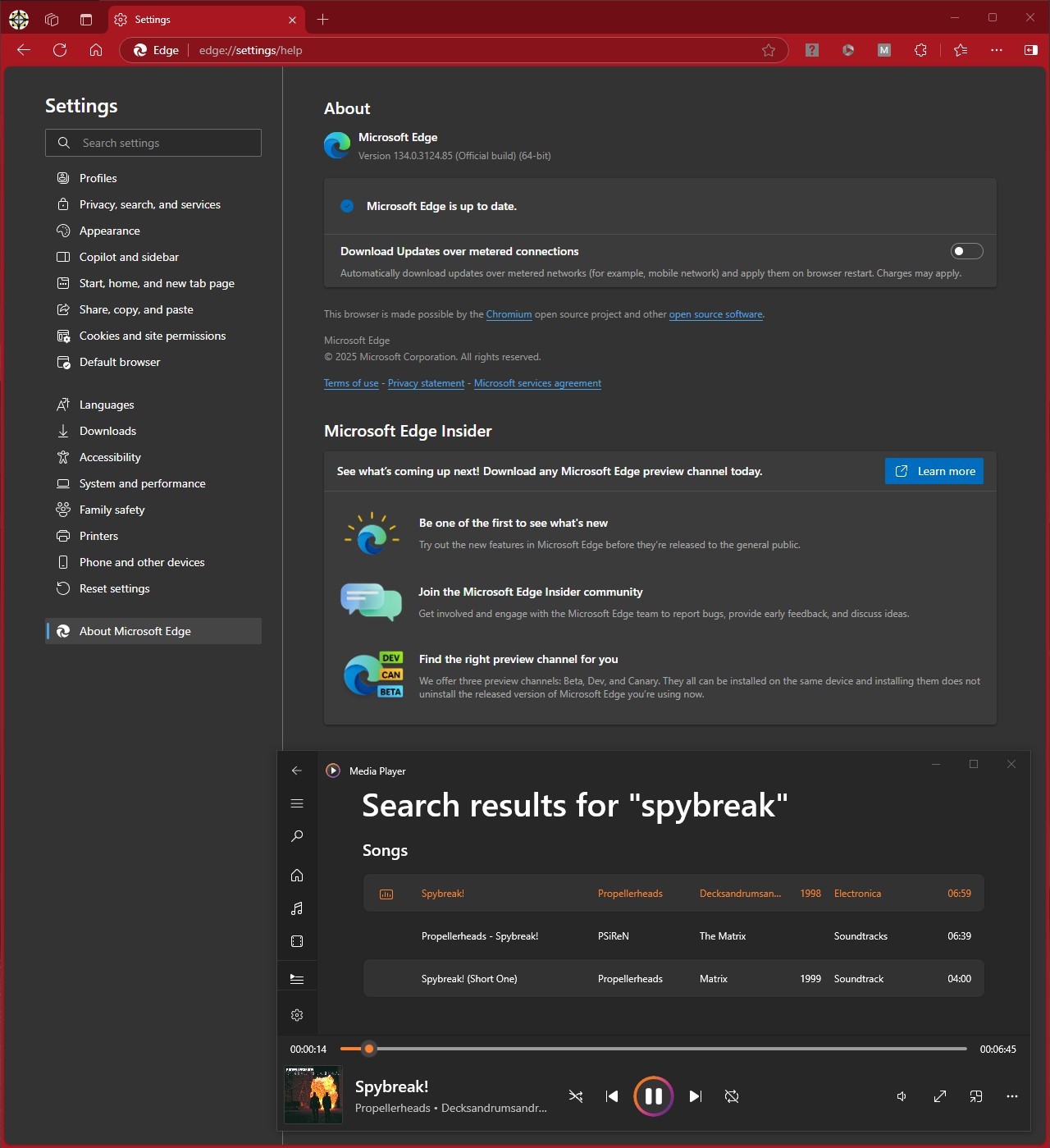
Task: Open Media Player play queue
Action: click(297, 979)
